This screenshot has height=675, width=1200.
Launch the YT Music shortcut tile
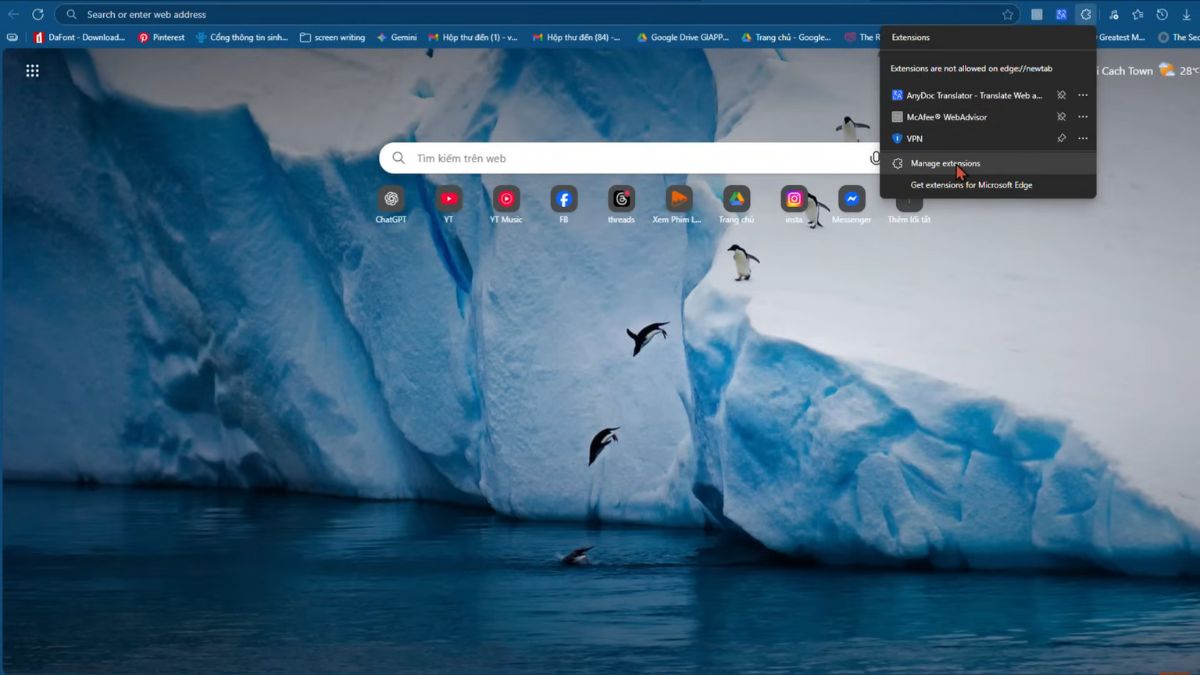point(506,199)
